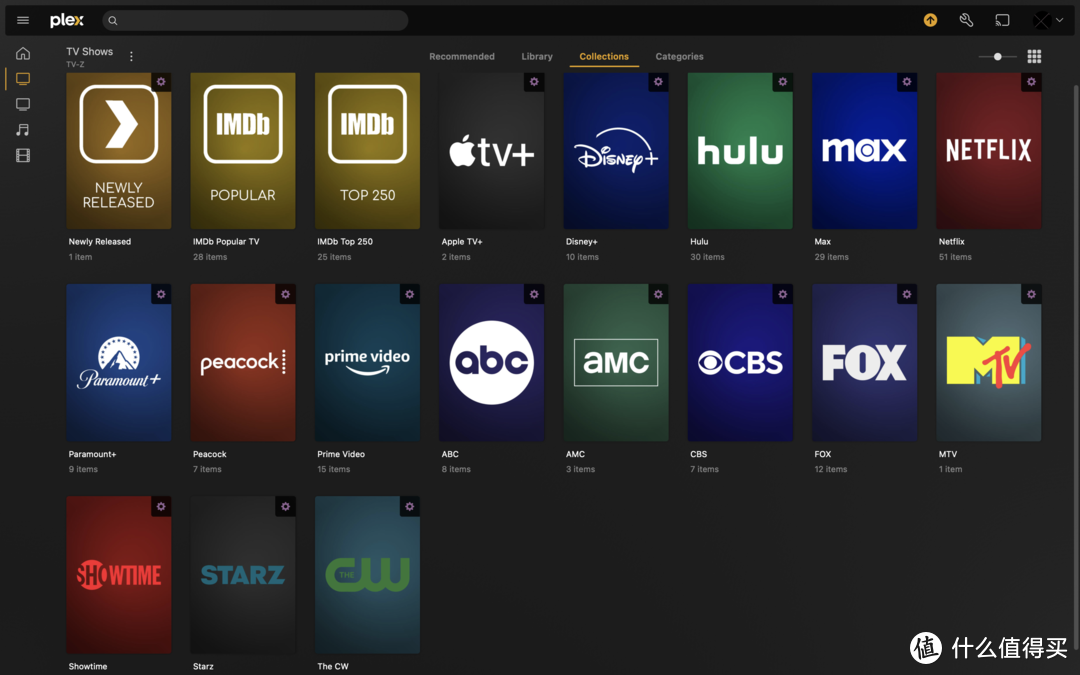1080x675 pixels.
Task: Open the CBS collection poster
Action: (740, 362)
